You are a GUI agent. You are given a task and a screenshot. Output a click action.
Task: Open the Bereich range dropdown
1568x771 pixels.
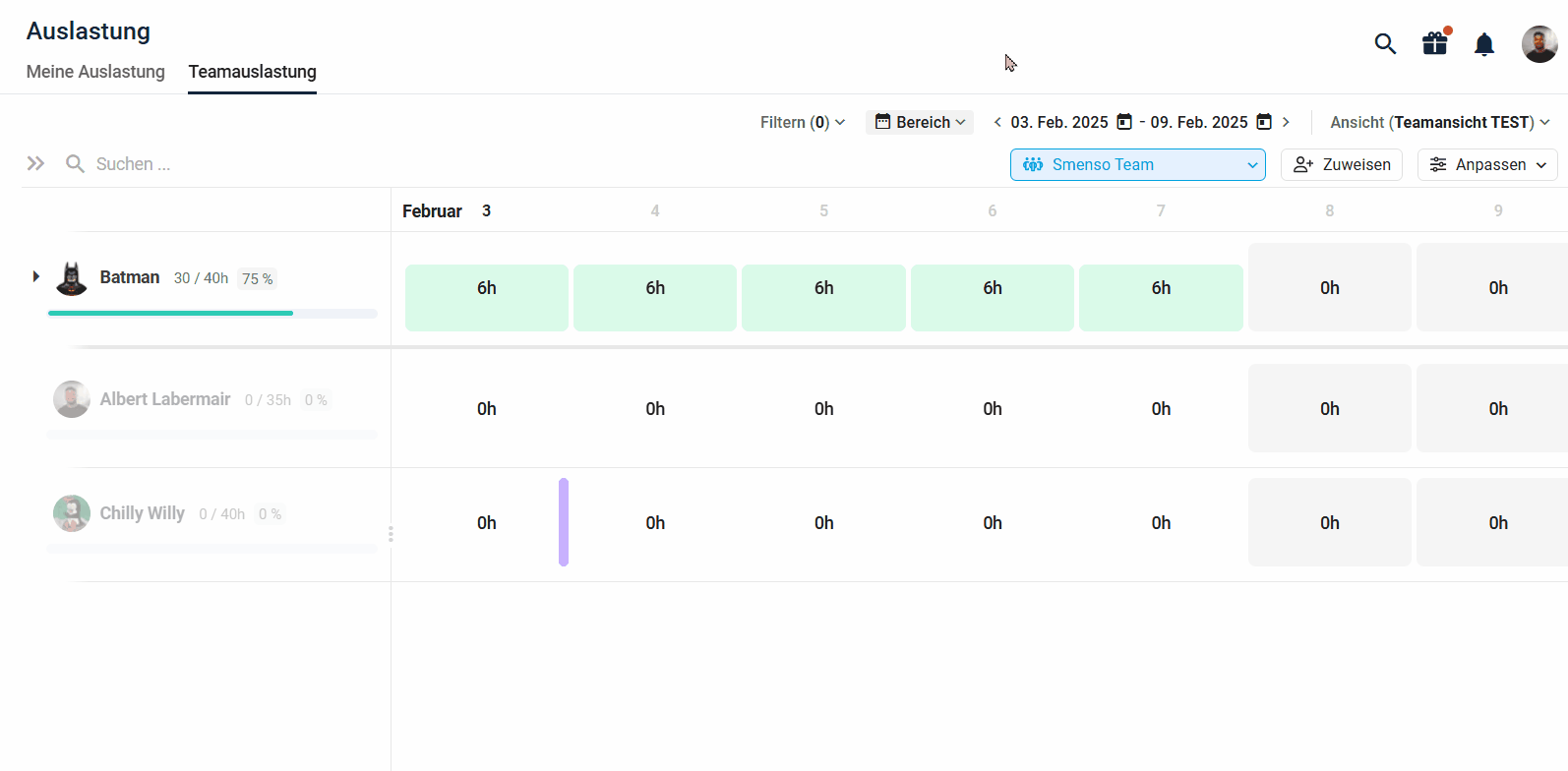coord(920,122)
